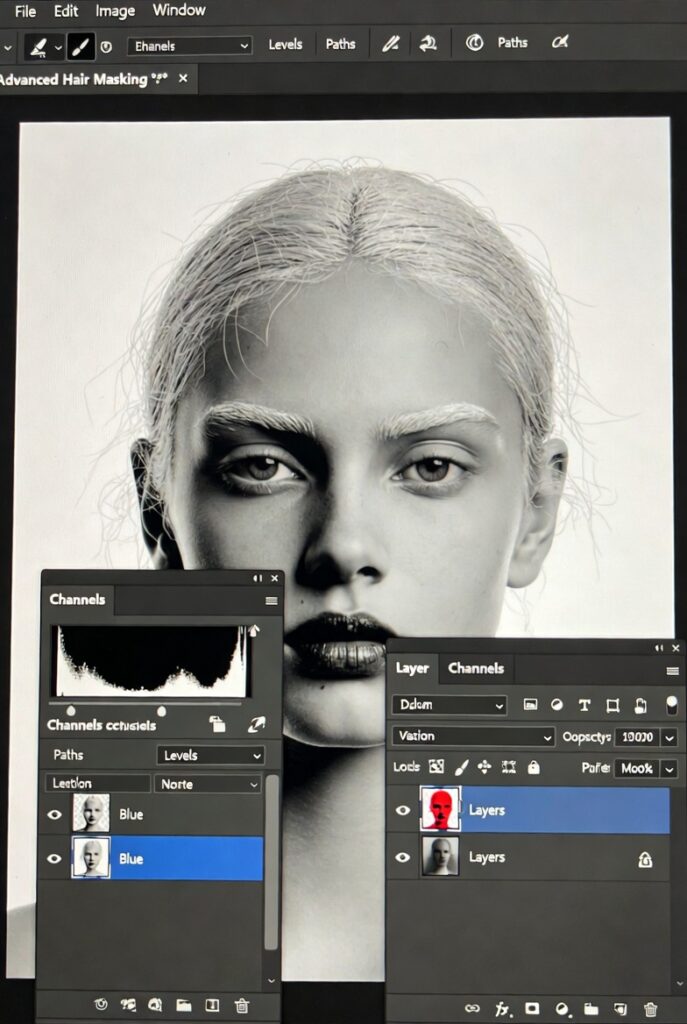Click the last key-shaped icon in options bar

(560, 42)
